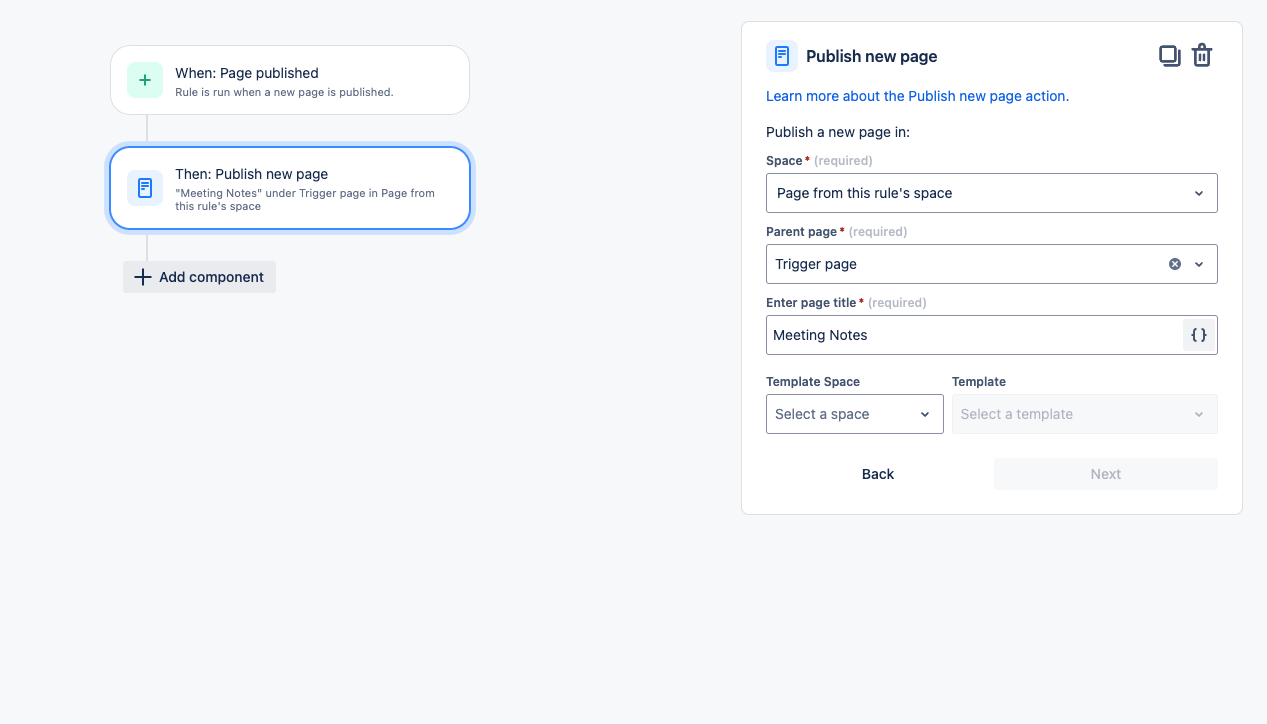Click the page icon in Then step

pyautogui.click(x=145, y=188)
